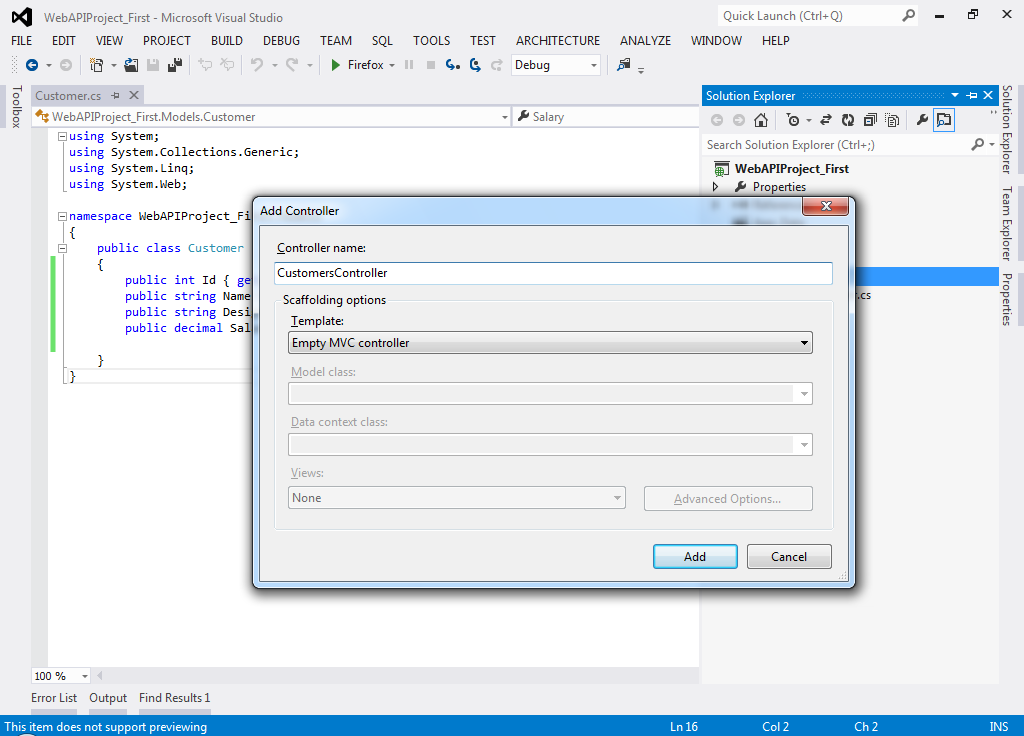1024x736 pixels.
Task: Click the Controller name input field
Action: coord(553,273)
